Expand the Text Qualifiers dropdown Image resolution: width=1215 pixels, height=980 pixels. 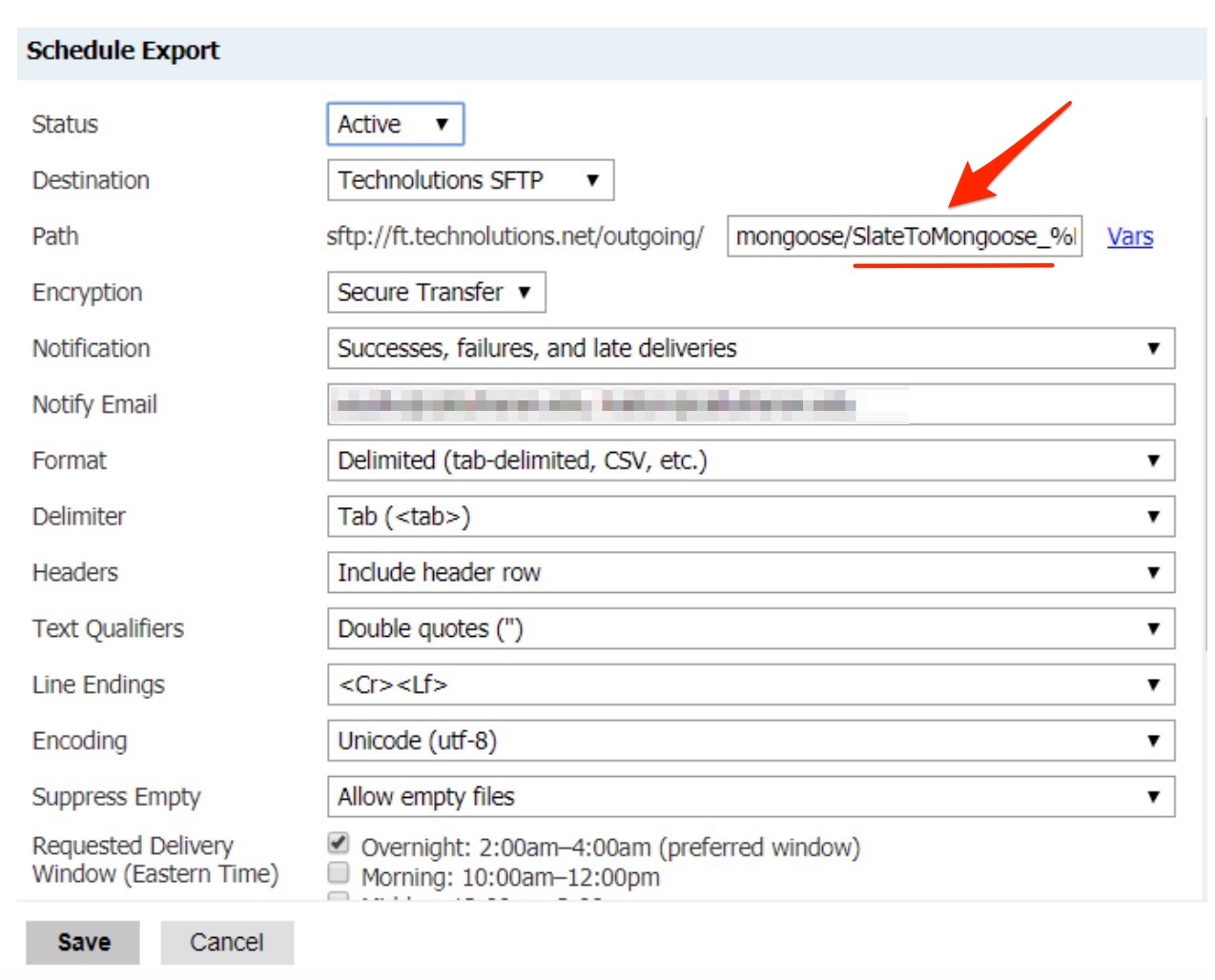750,629
